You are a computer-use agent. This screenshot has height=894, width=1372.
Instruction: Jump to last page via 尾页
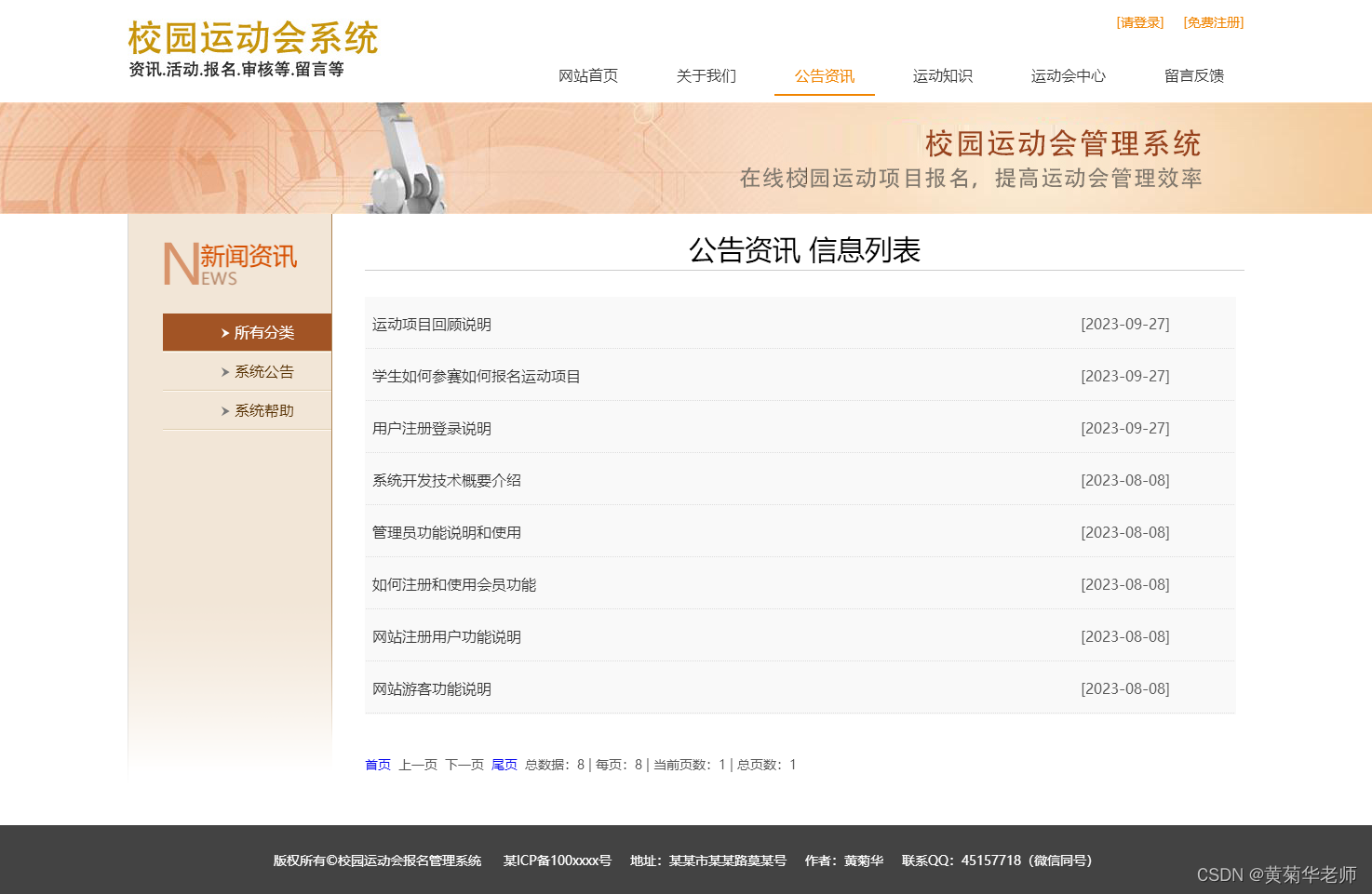[x=504, y=765]
